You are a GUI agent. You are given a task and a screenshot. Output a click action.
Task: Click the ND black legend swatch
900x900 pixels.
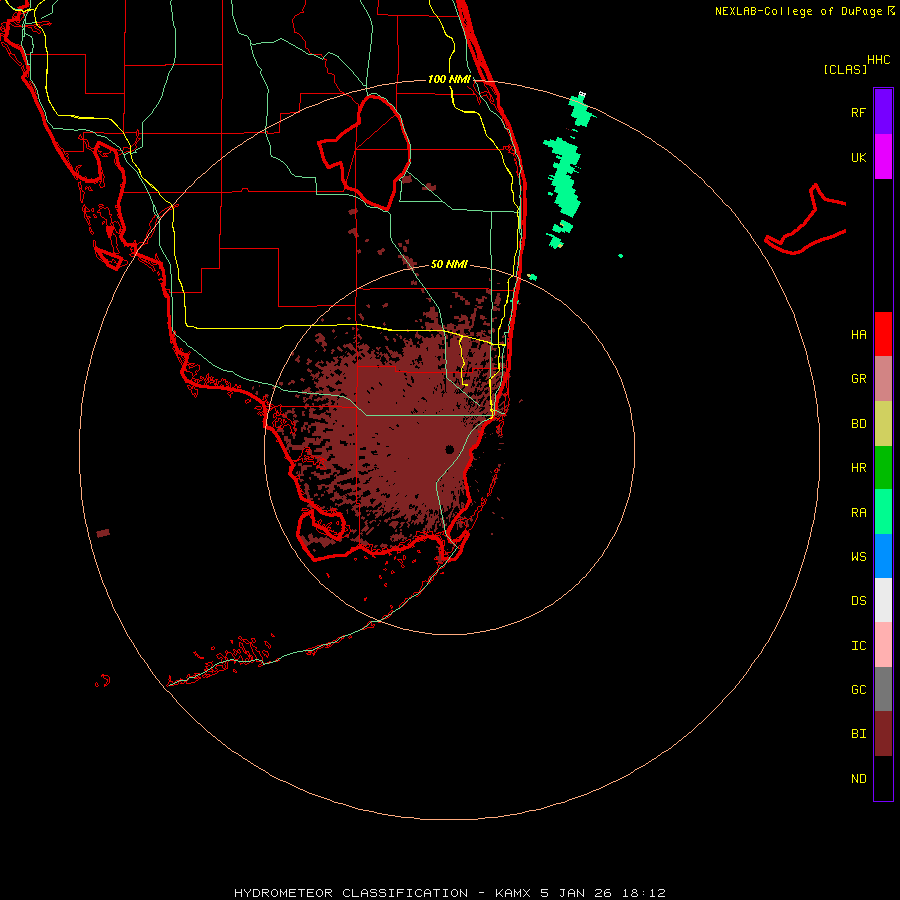[x=883, y=778]
